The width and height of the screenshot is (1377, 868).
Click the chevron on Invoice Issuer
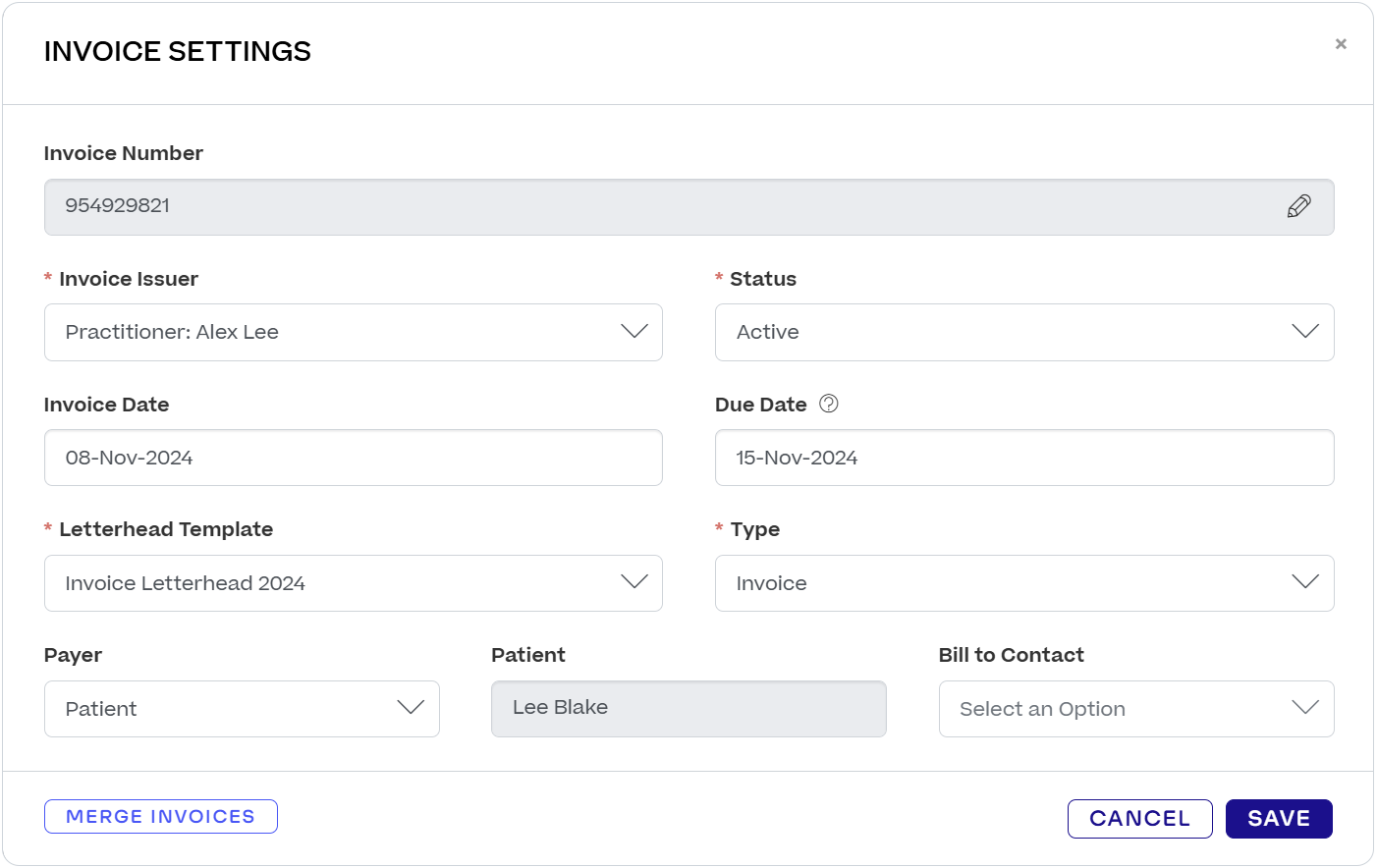(633, 332)
